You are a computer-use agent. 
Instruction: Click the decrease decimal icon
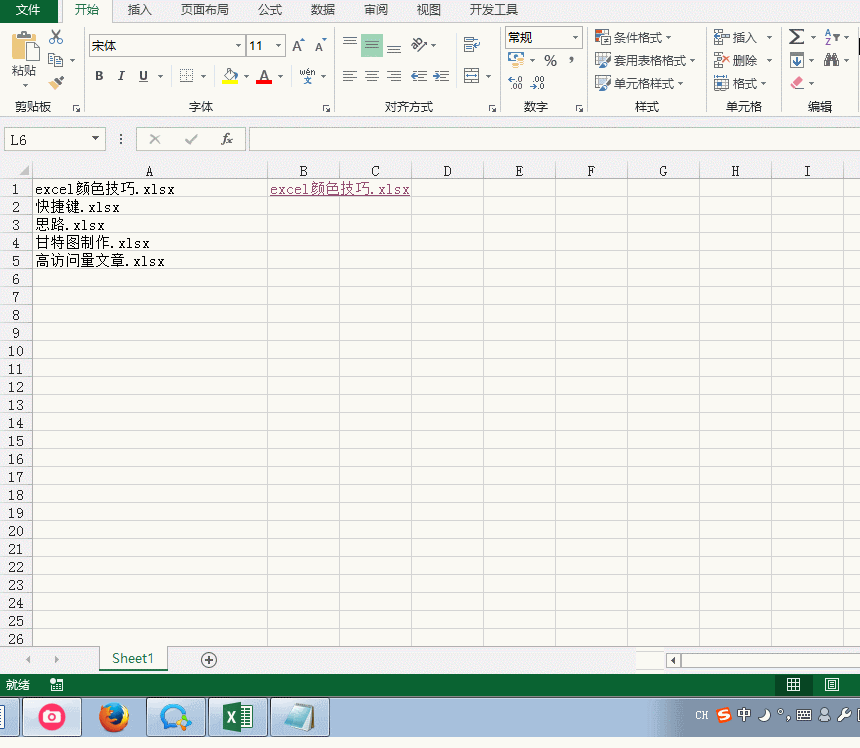coord(538,83)
